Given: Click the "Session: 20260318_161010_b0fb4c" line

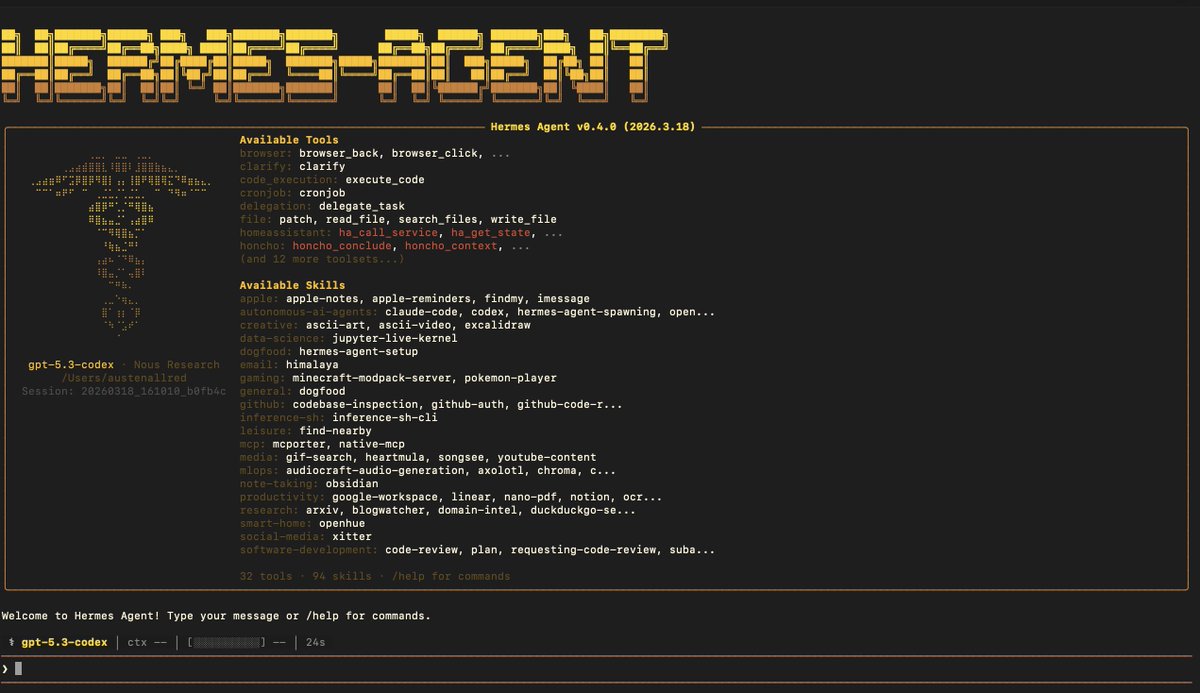Looking at the screenshot, I should pos(124,391).
